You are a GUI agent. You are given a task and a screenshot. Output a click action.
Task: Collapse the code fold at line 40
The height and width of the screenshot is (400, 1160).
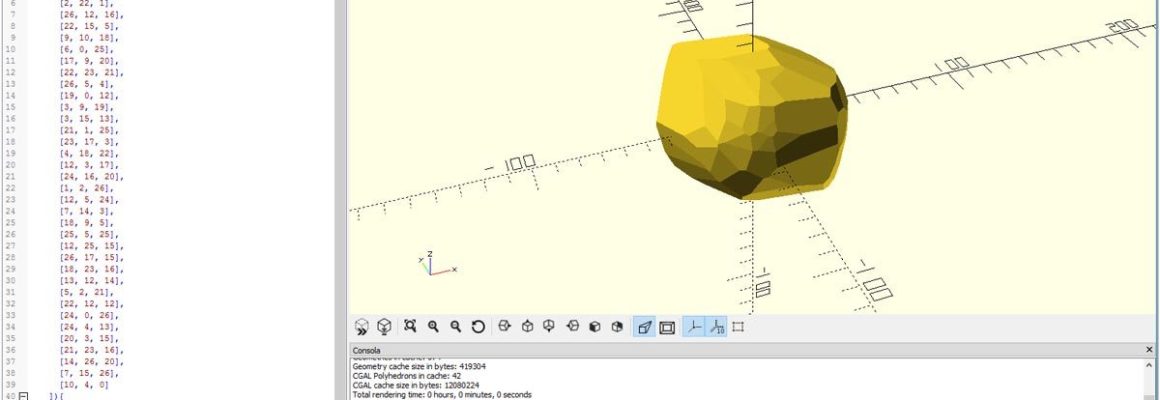click(23, 396)
